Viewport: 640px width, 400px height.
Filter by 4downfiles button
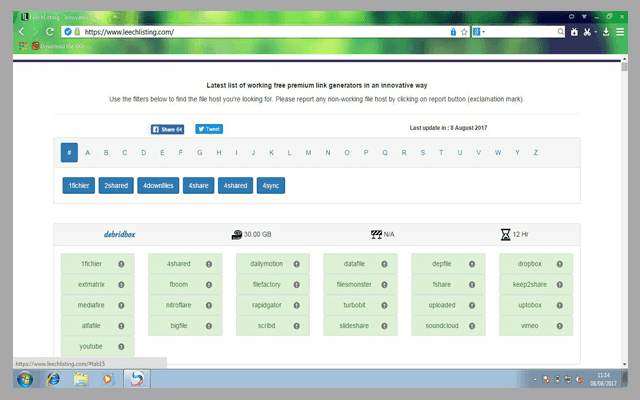(158, 186)
